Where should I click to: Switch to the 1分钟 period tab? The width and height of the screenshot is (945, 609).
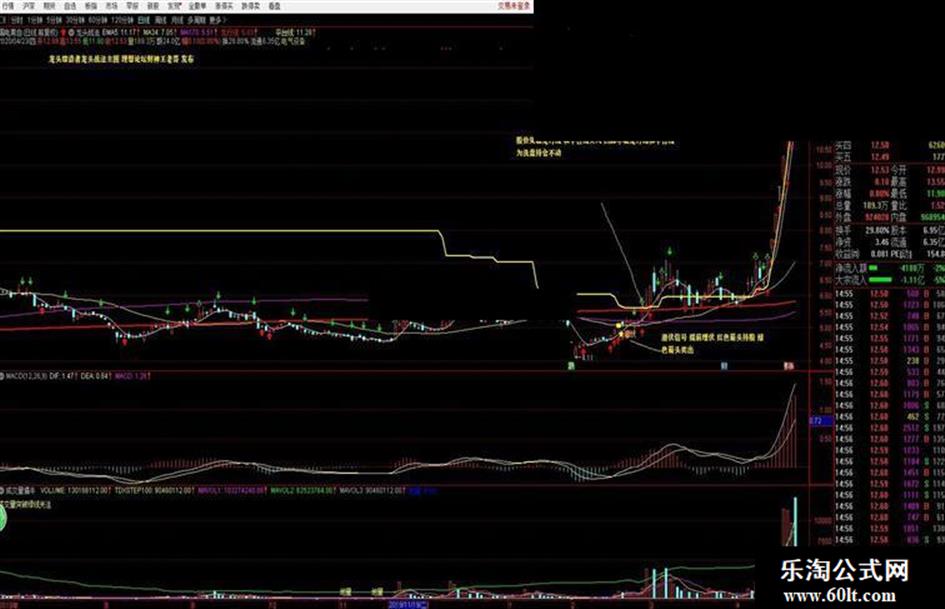(33, 20)
